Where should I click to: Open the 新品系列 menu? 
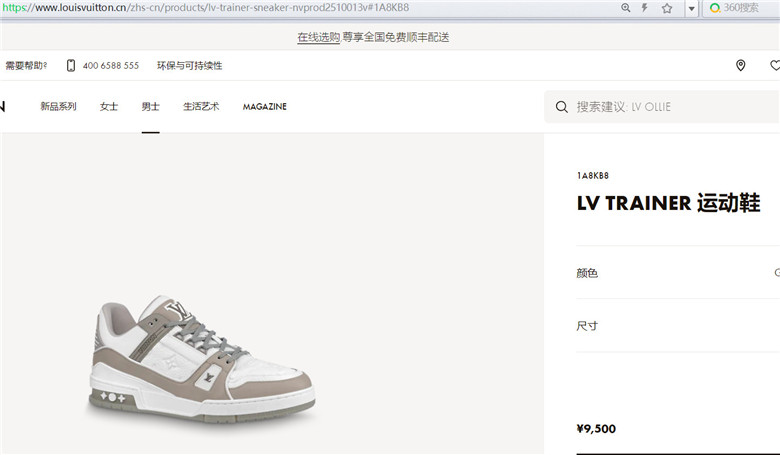coord(58,106)
